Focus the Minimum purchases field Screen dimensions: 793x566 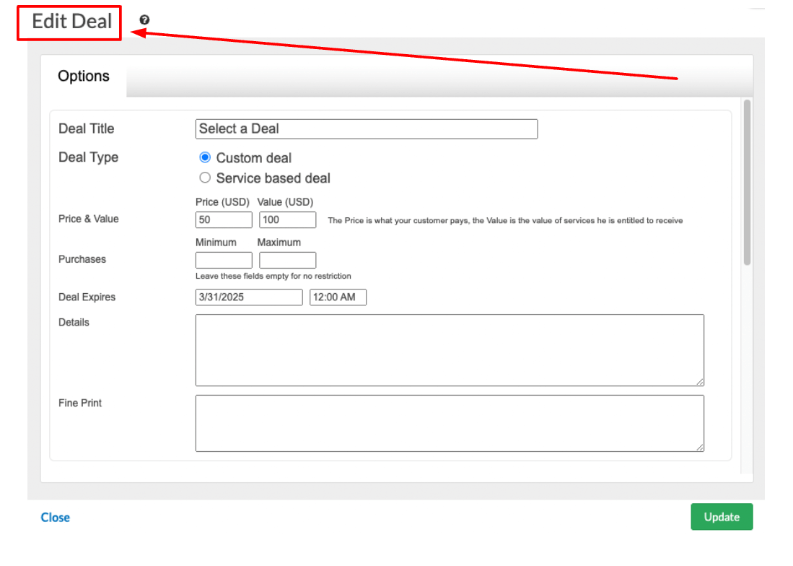(x=224, y=260)
